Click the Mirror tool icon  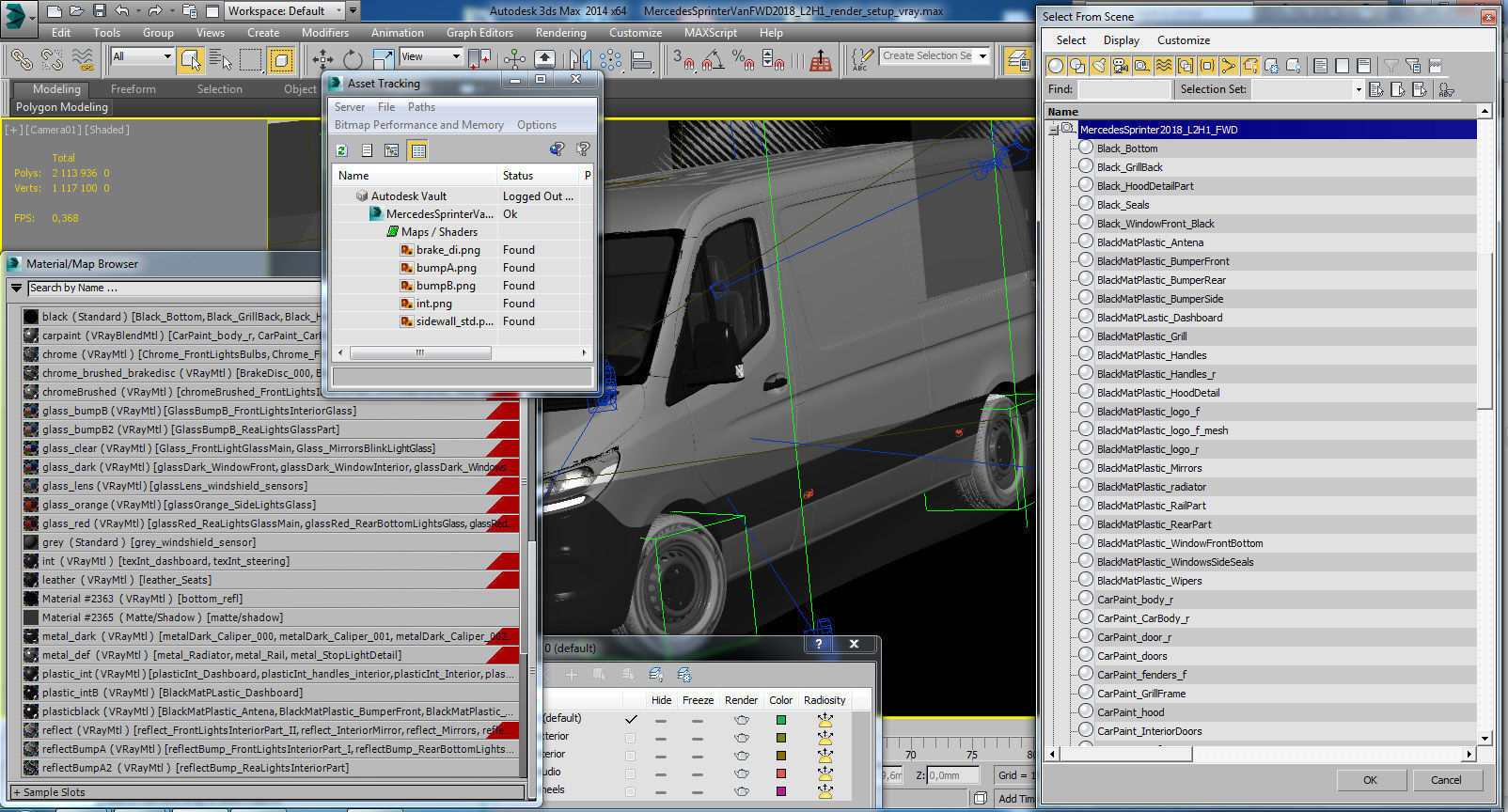(x=580, y=59)
